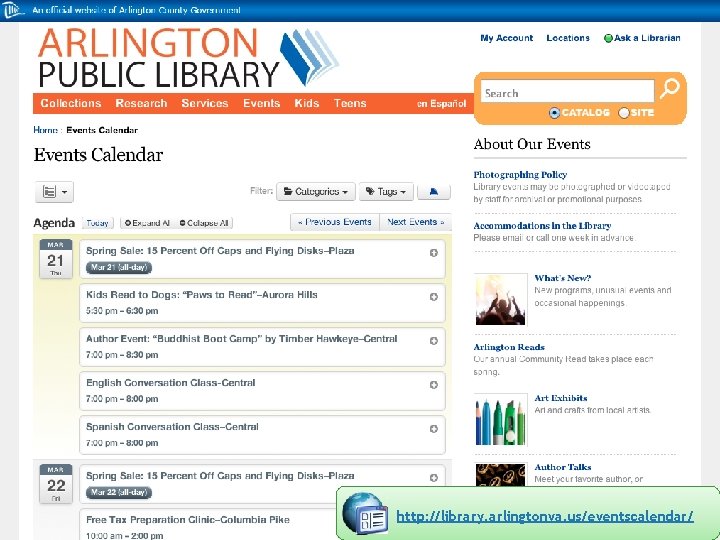Click the globe web page icon by the URL

pos(365,513)
